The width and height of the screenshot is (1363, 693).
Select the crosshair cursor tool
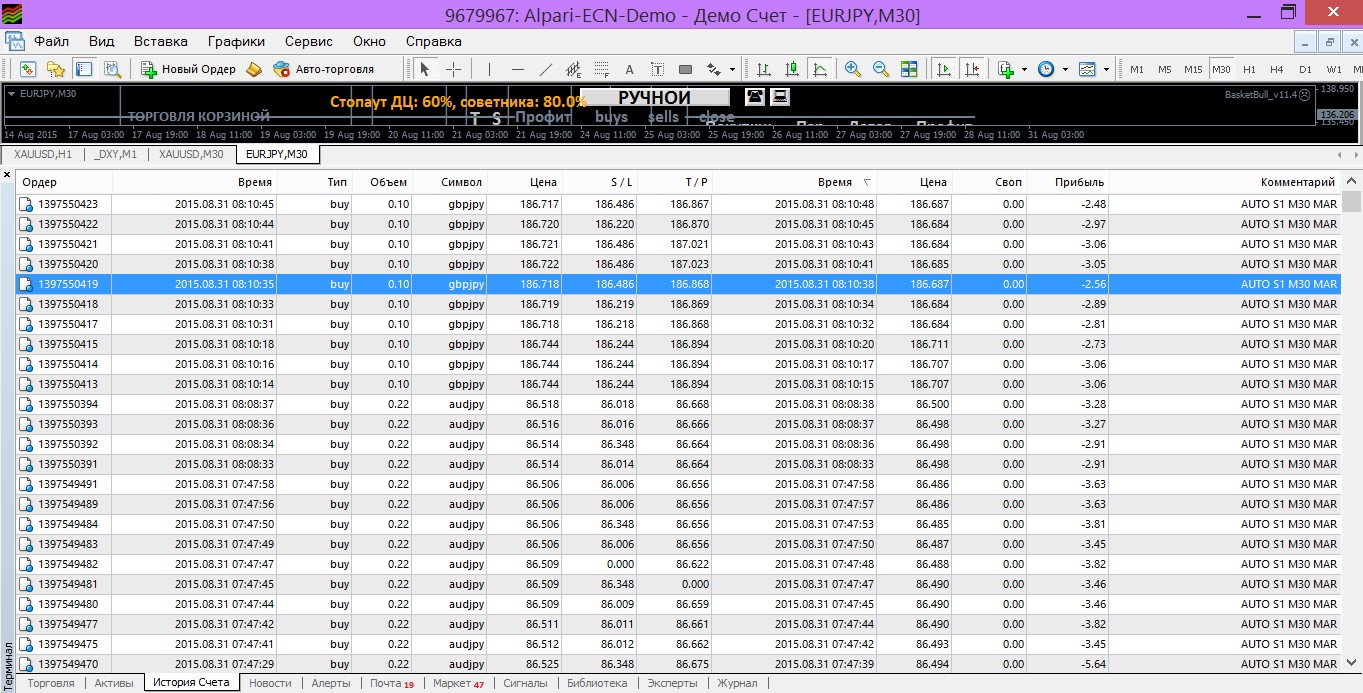tap(453, 69)
